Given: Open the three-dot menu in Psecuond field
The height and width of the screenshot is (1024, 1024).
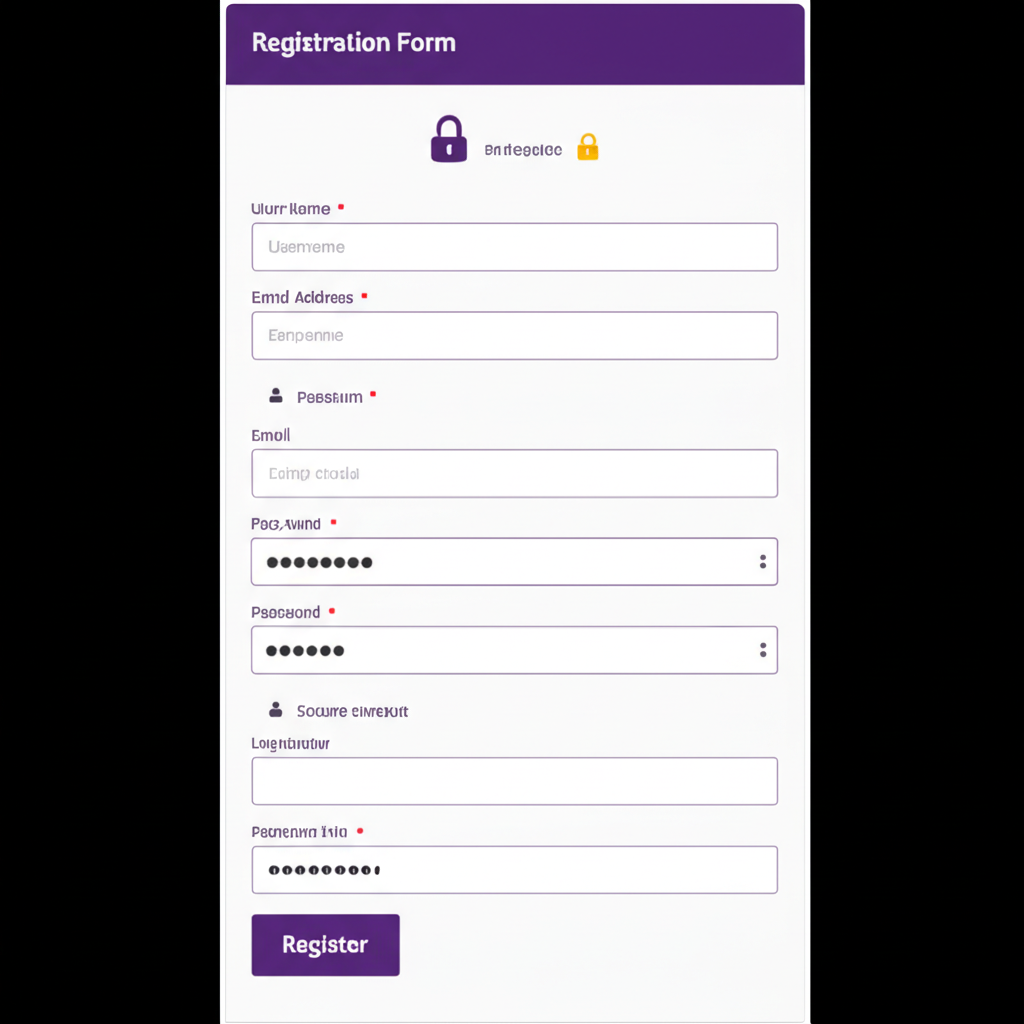Looking at the screenshot, I should point(763,650).
